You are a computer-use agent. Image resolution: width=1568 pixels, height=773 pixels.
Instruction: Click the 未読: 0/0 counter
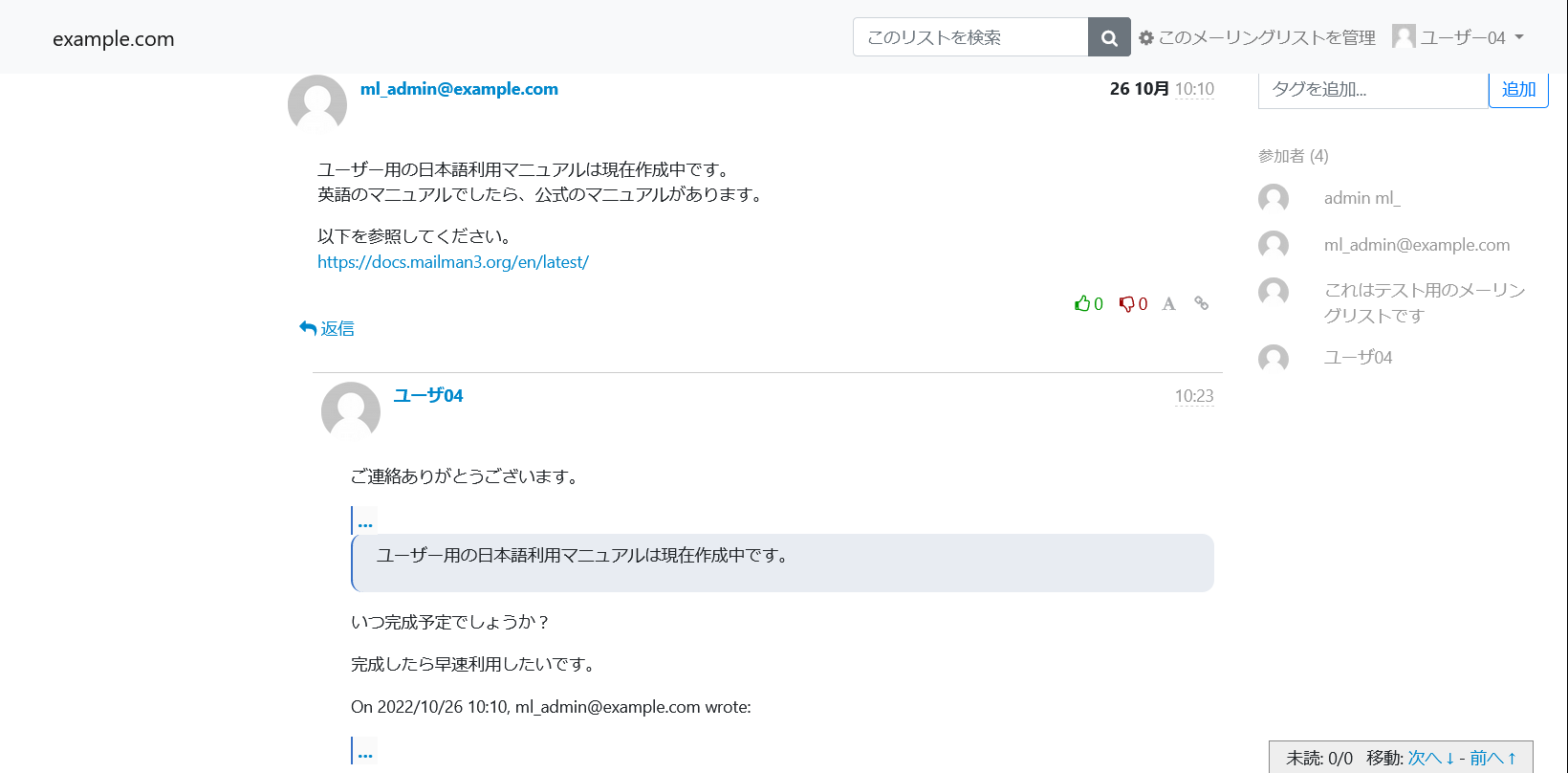coord(1319,758)
